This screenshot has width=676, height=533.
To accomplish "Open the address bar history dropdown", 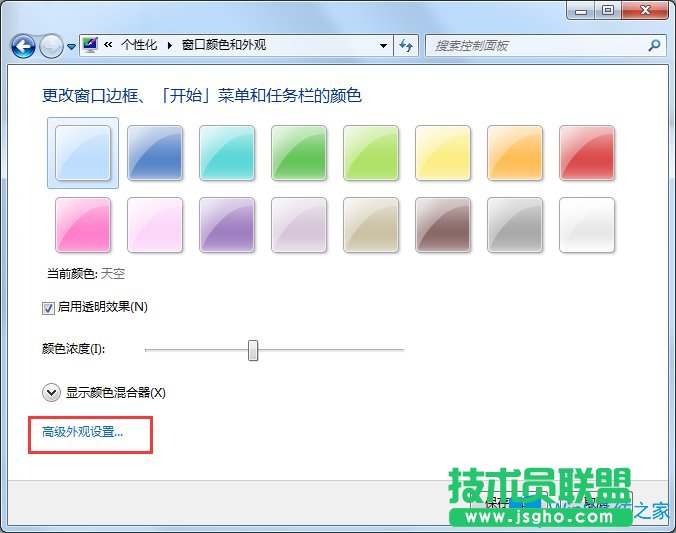I will click(x=383, y=46).
